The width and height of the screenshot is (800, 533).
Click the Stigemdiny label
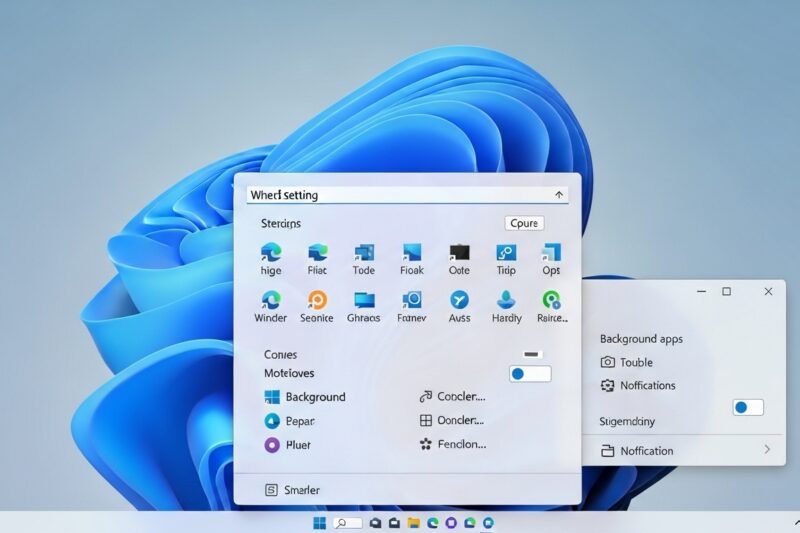pyautogui.click(x=627, y=422)
